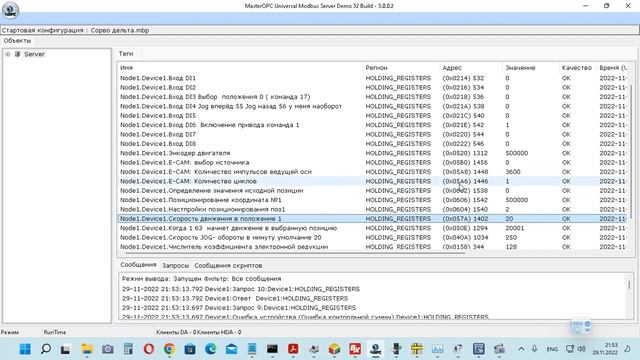The image size is (640, 360).
Task: Open Task View on the taskbar
Action: coord(65,349)
